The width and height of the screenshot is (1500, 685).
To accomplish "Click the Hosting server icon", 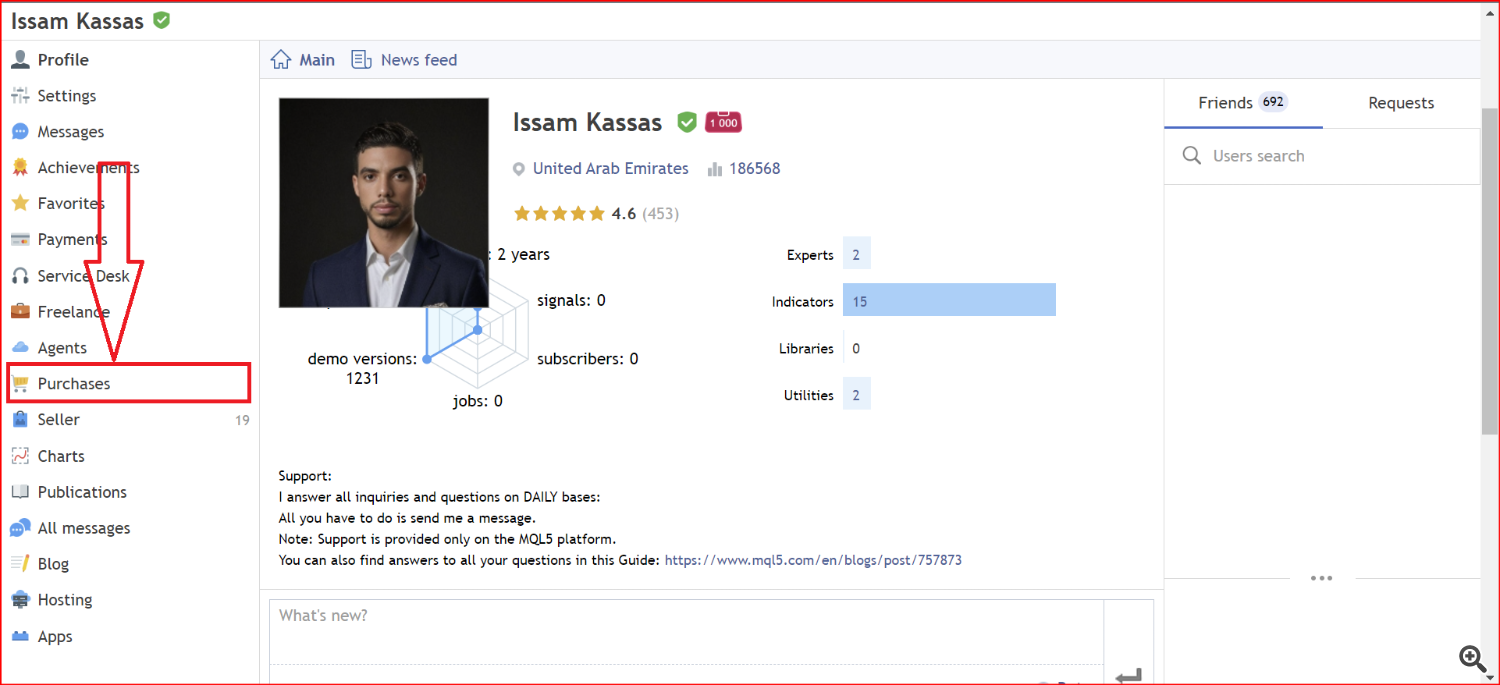I will click(20, 600).
